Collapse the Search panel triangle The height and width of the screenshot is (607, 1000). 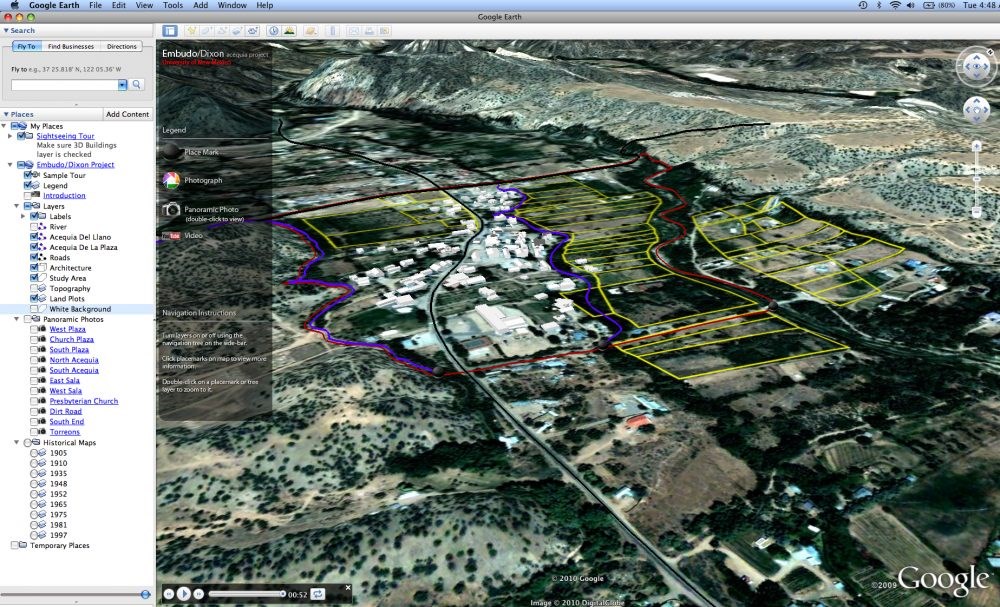[6, 30]
